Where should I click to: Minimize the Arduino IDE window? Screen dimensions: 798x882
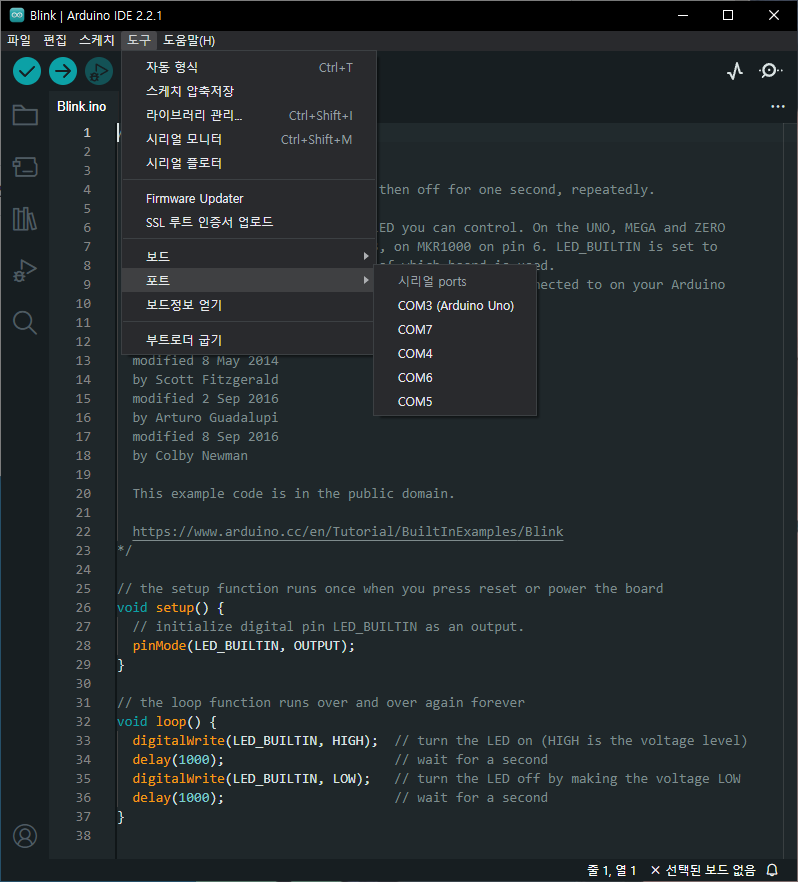coord(683,15)
